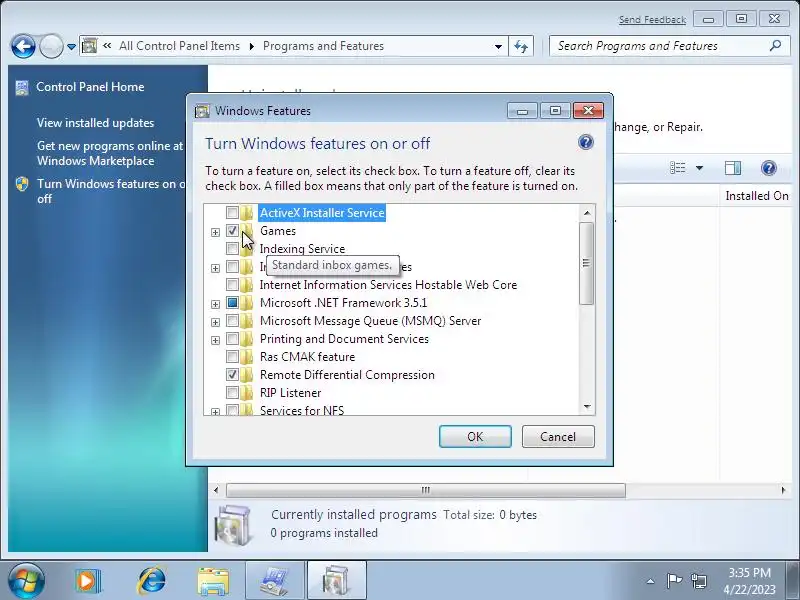This screenshot has width=800, height=600.
Task: Expand the Internet Information Services node
Action: [x=215, y=268]
